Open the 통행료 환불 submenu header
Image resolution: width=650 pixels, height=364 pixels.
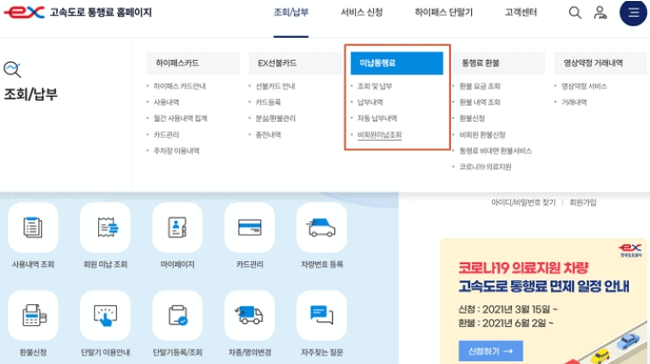(x=499, y=63)
